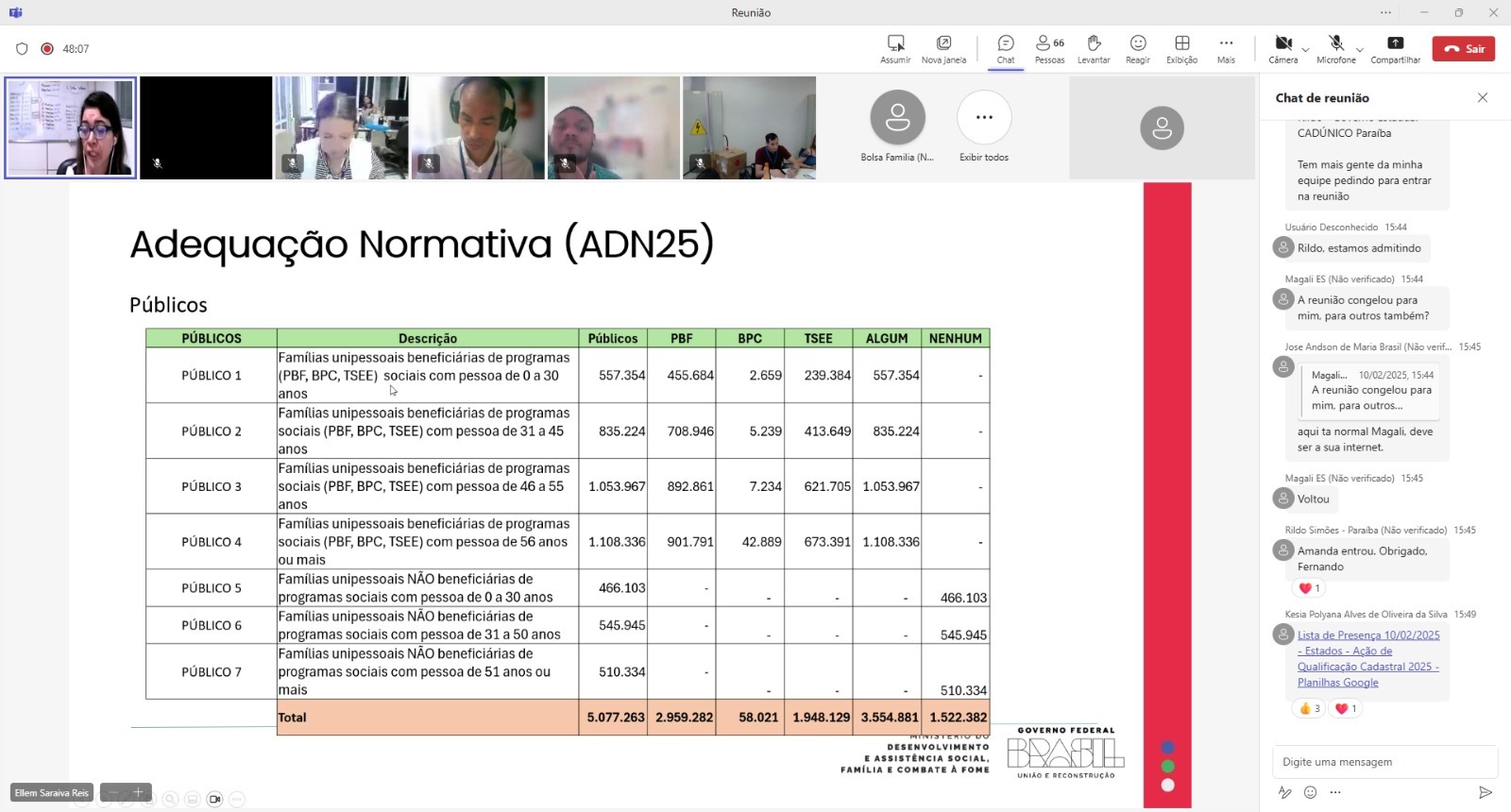Expand the camera options dropdown arrow
The width and height of the screenshot is (1511, 812).
(1305, 49)
